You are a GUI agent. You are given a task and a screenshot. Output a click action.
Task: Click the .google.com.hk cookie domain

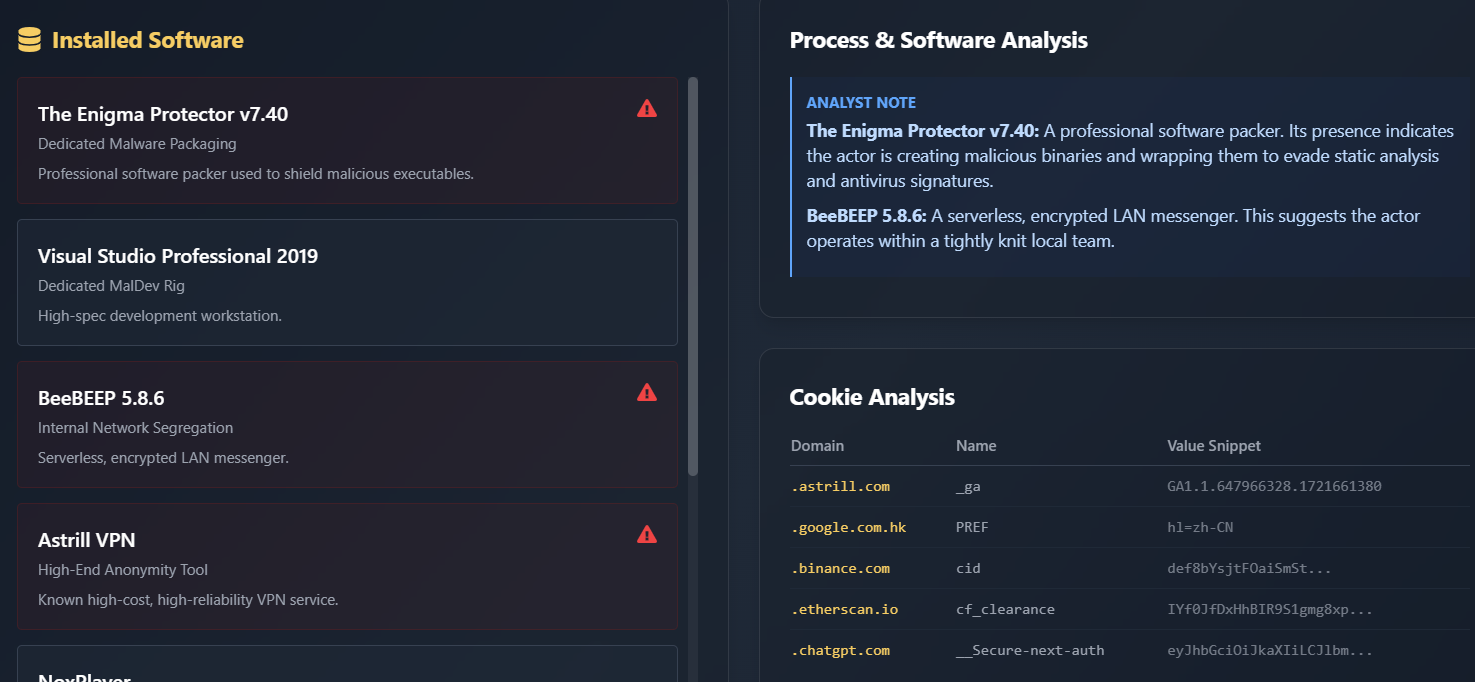click(x=848, y=527)
